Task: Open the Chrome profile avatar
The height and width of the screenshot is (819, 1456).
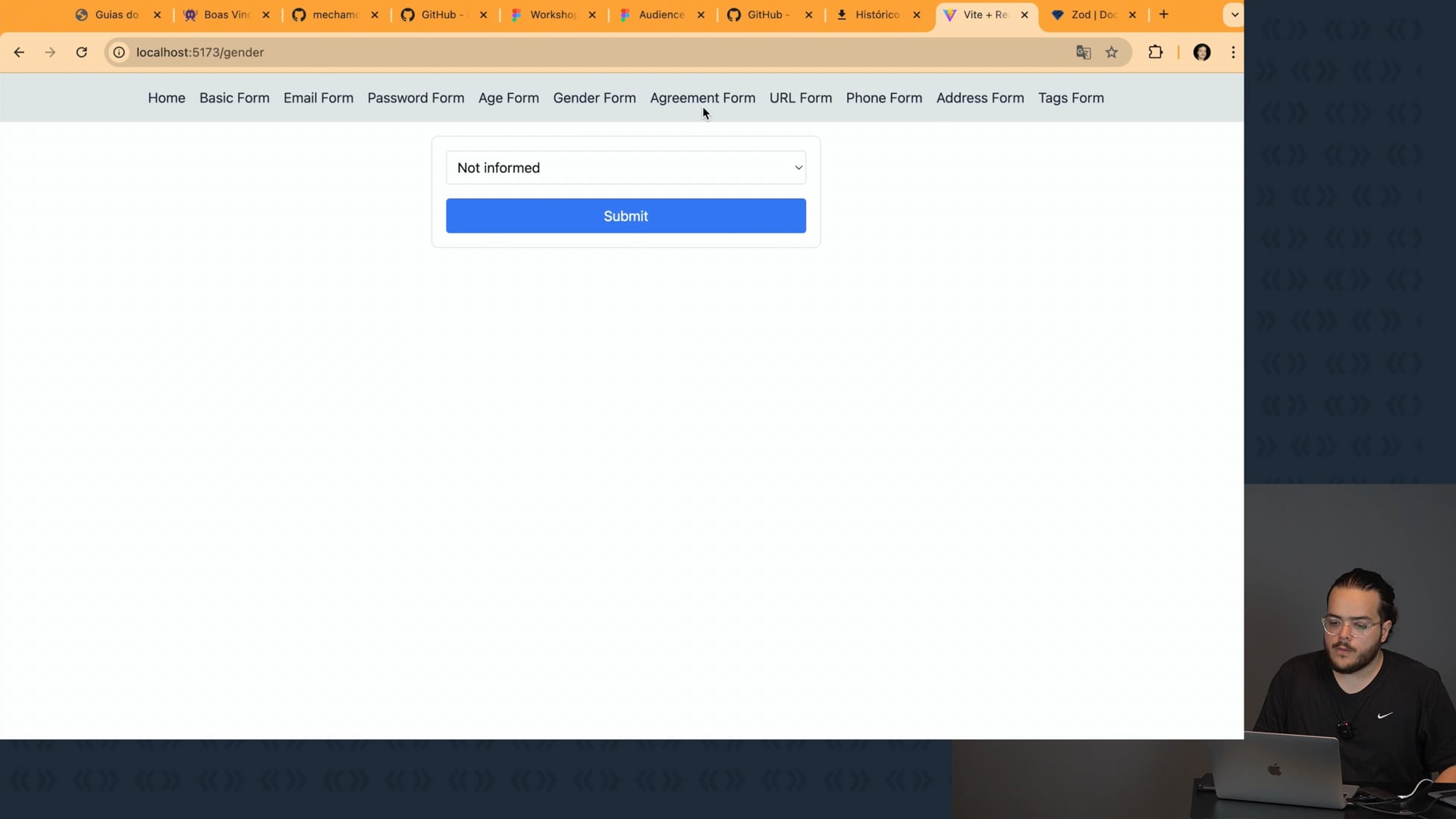Action: click(x=1202, y=52)
